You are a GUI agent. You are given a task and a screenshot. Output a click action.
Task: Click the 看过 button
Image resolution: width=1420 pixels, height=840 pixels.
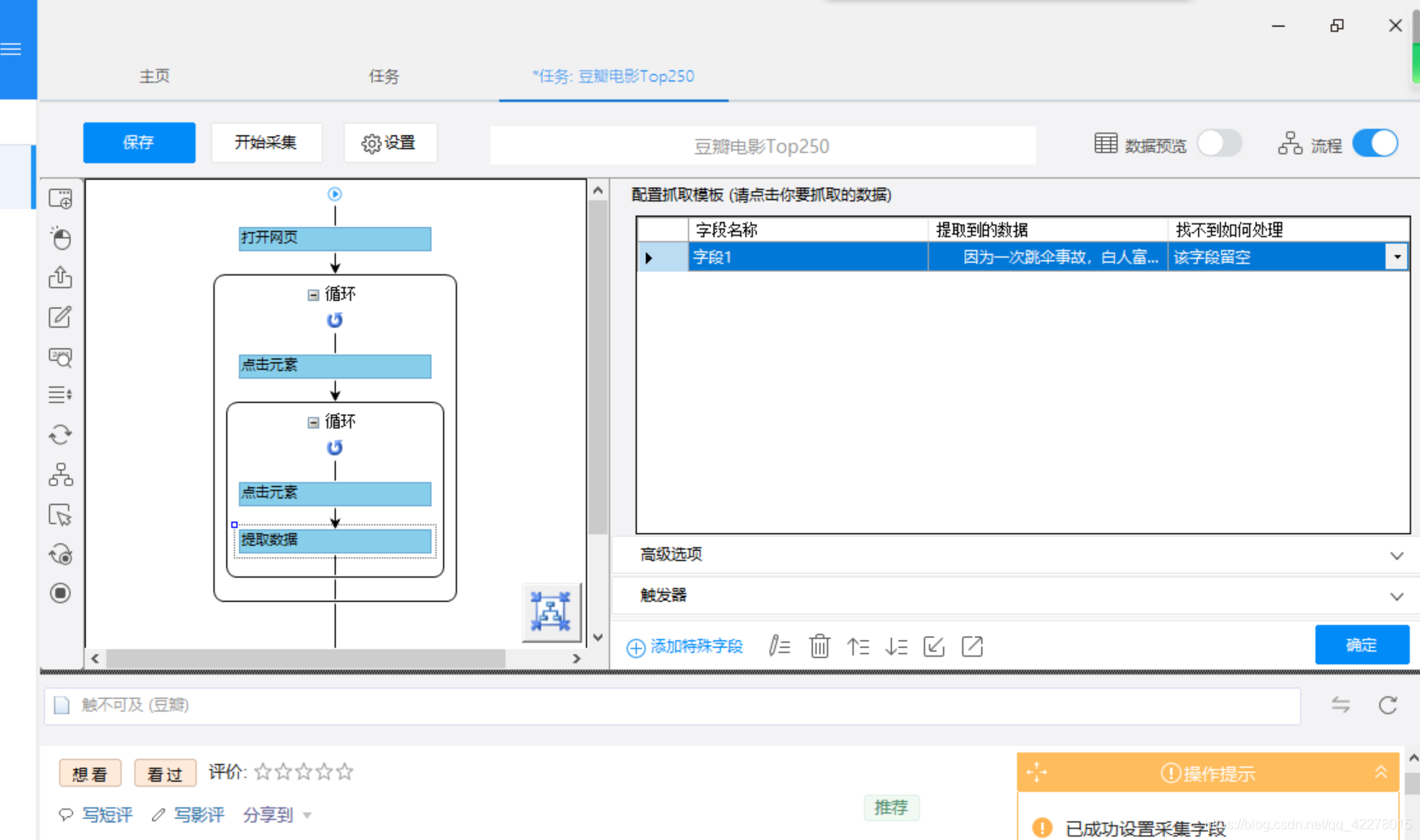point(165,774)
